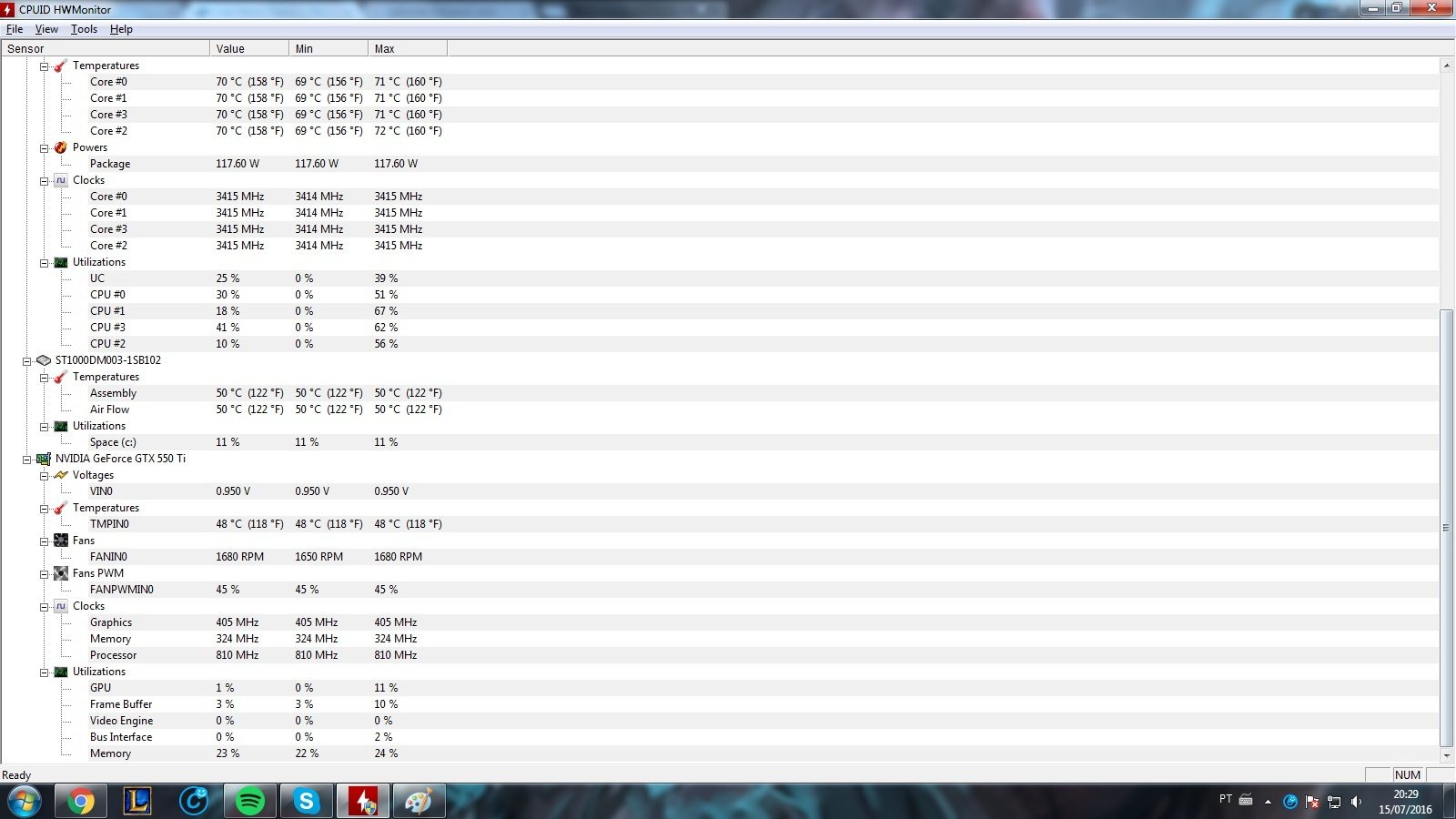
Task: Click the 117.60 W value cell
Action: point(238,164)
